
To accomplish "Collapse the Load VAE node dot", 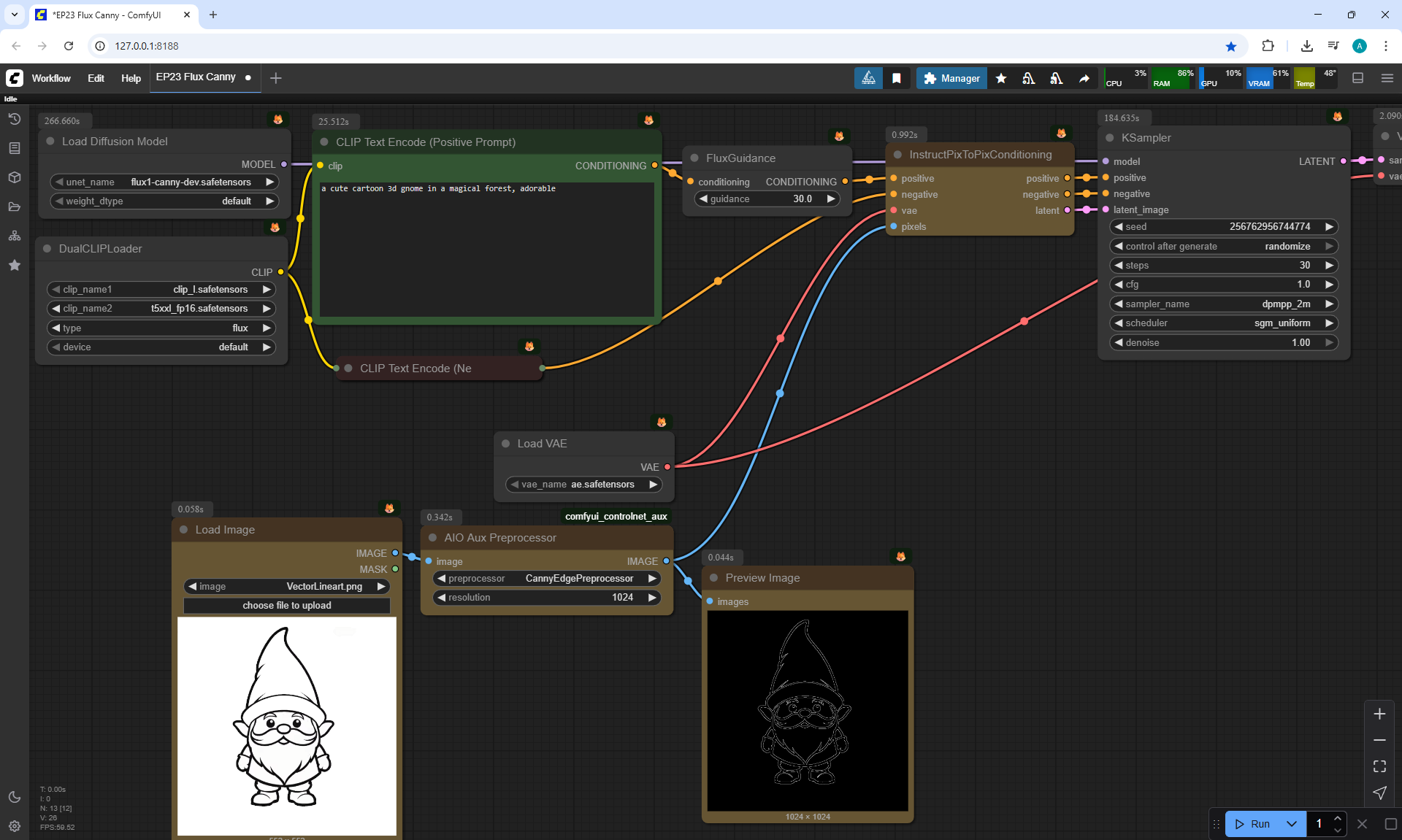I will [x=505, y=444].
